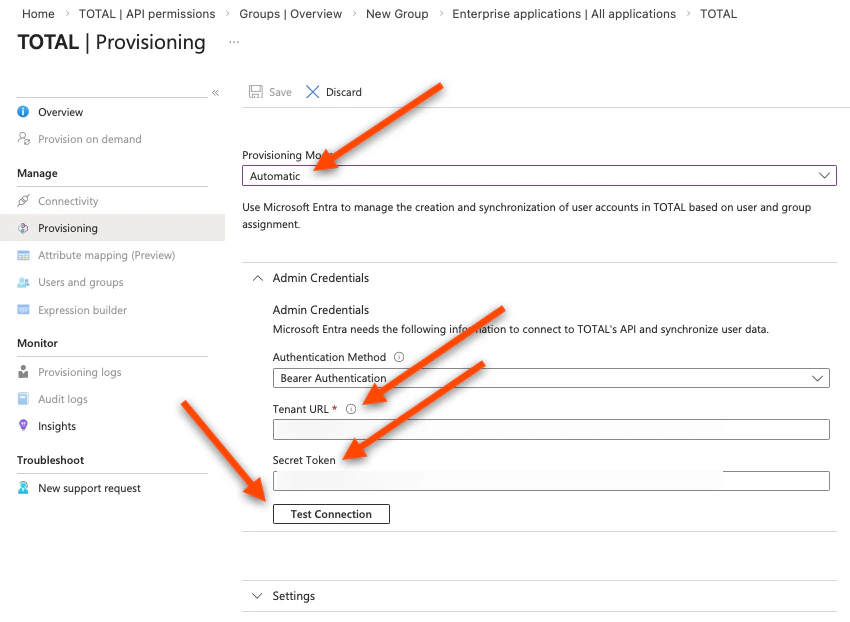This screenshot has height=622, width=850.
Task: Click the Test Connection button
Action: tap(331, 514)
